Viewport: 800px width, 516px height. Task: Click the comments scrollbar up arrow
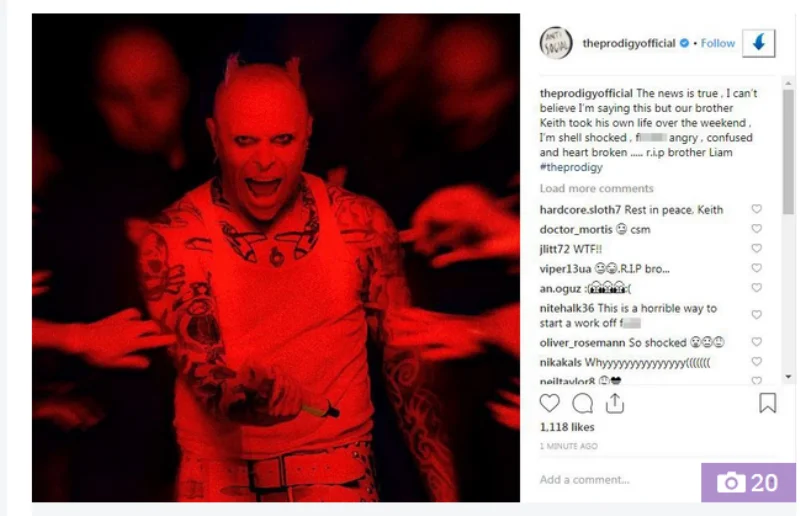click(x=788, y=83)
